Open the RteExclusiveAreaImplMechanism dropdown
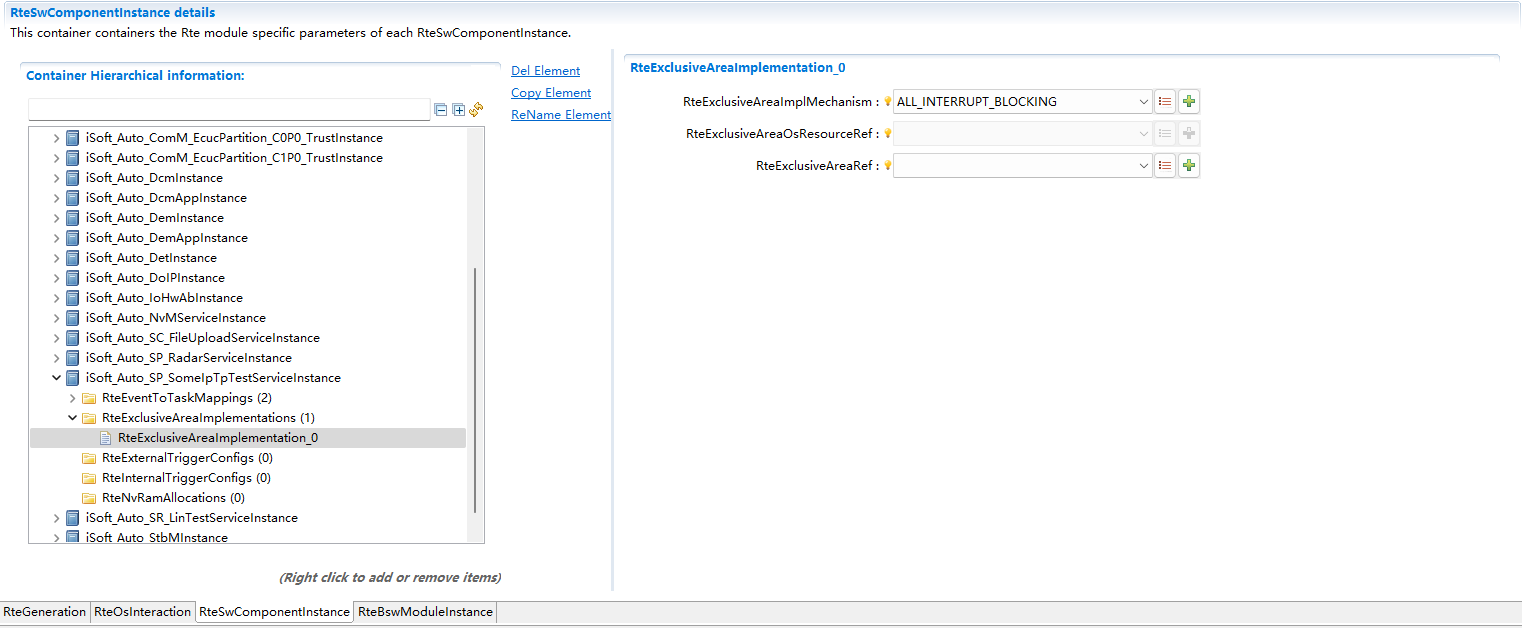Image resolution: width=1522 pixels, height=628 pixels. point(1143,101)
